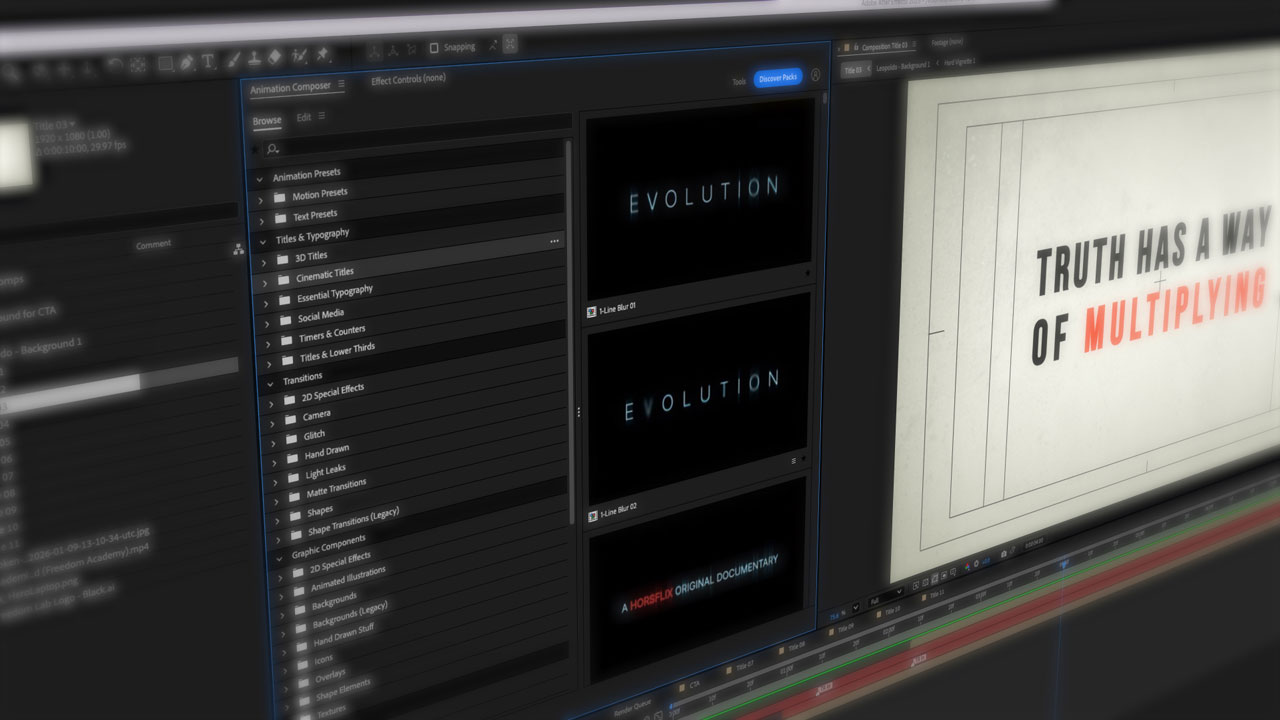Select the Clone Stamp tool
The width and height of the screenshot is (1280, 720).
pyautogui.click(x=255, y=58)
